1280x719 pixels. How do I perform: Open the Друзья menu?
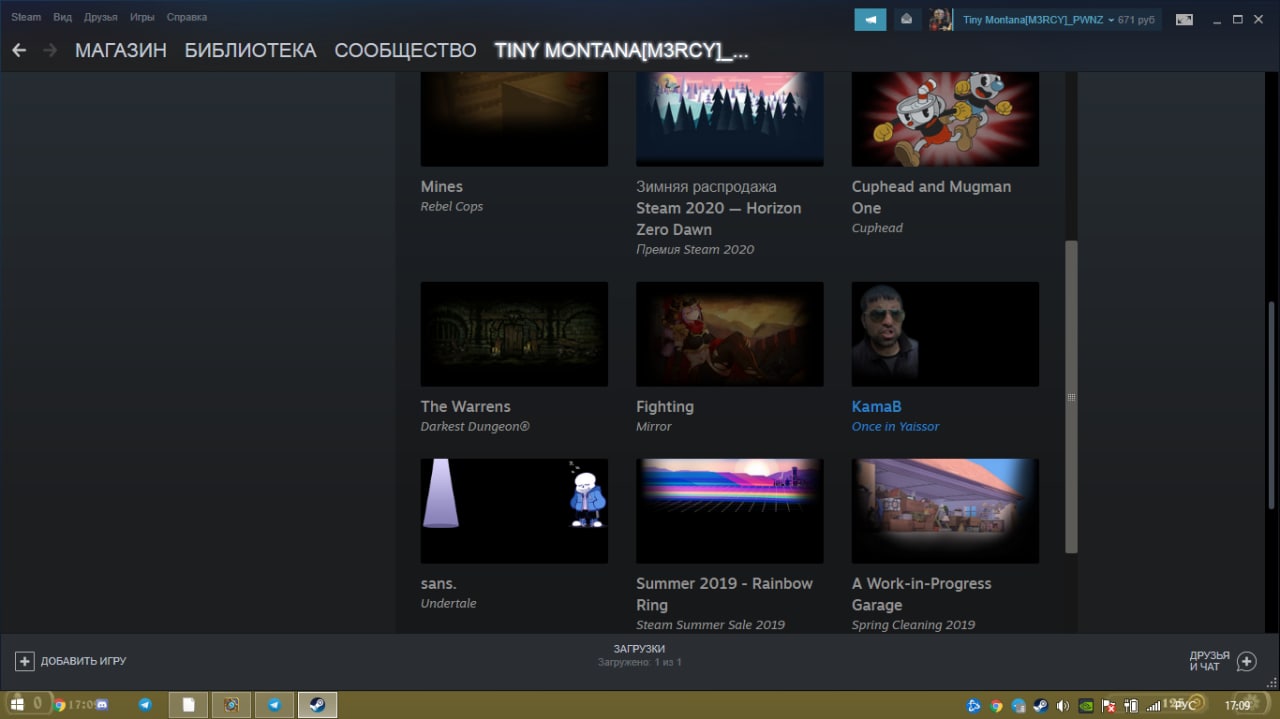point(101,17)
